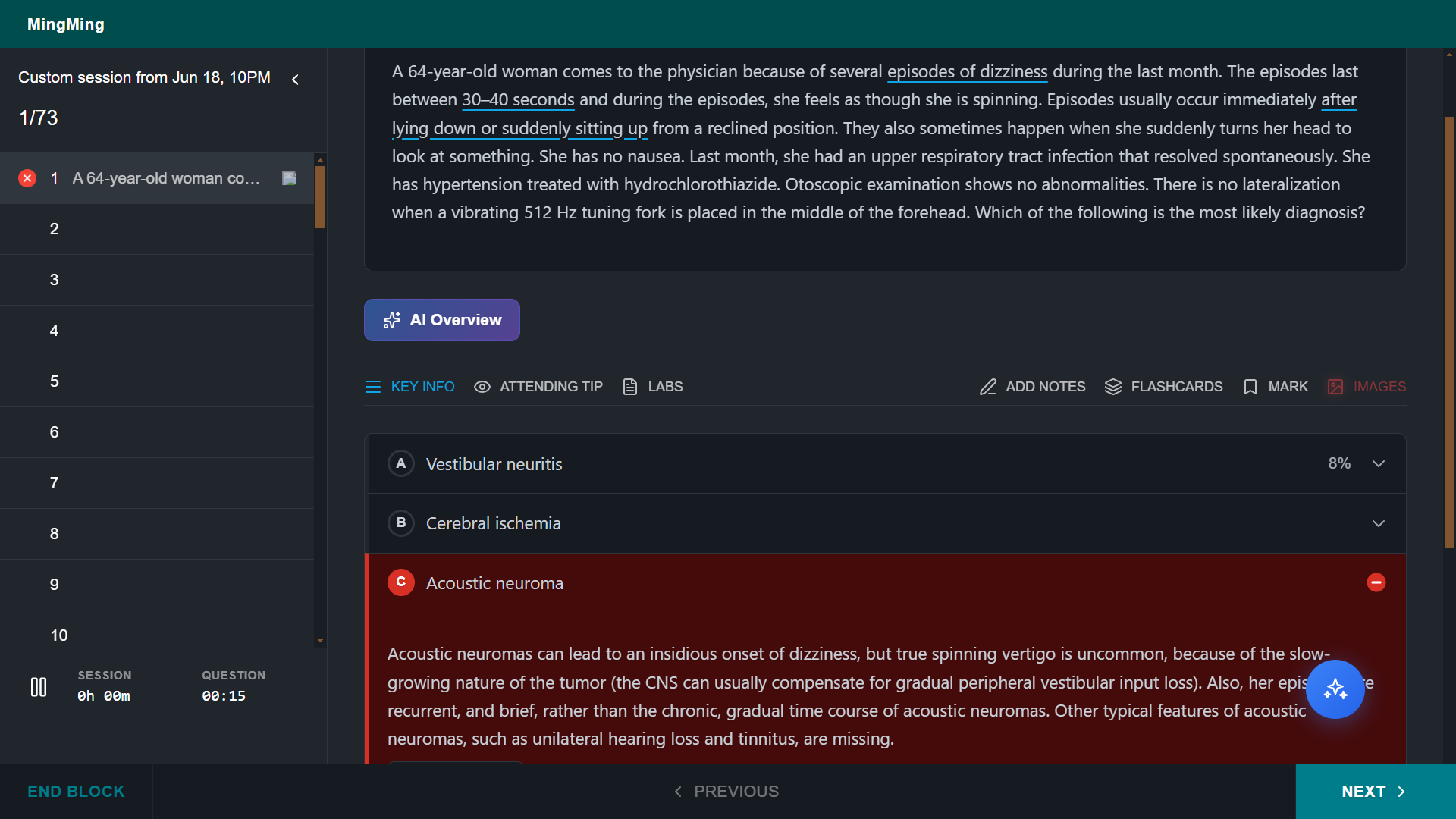Screen dimensions: 1456x819
Task: Click the image thumbnail icon beside question 1
Action: point(289,178)
